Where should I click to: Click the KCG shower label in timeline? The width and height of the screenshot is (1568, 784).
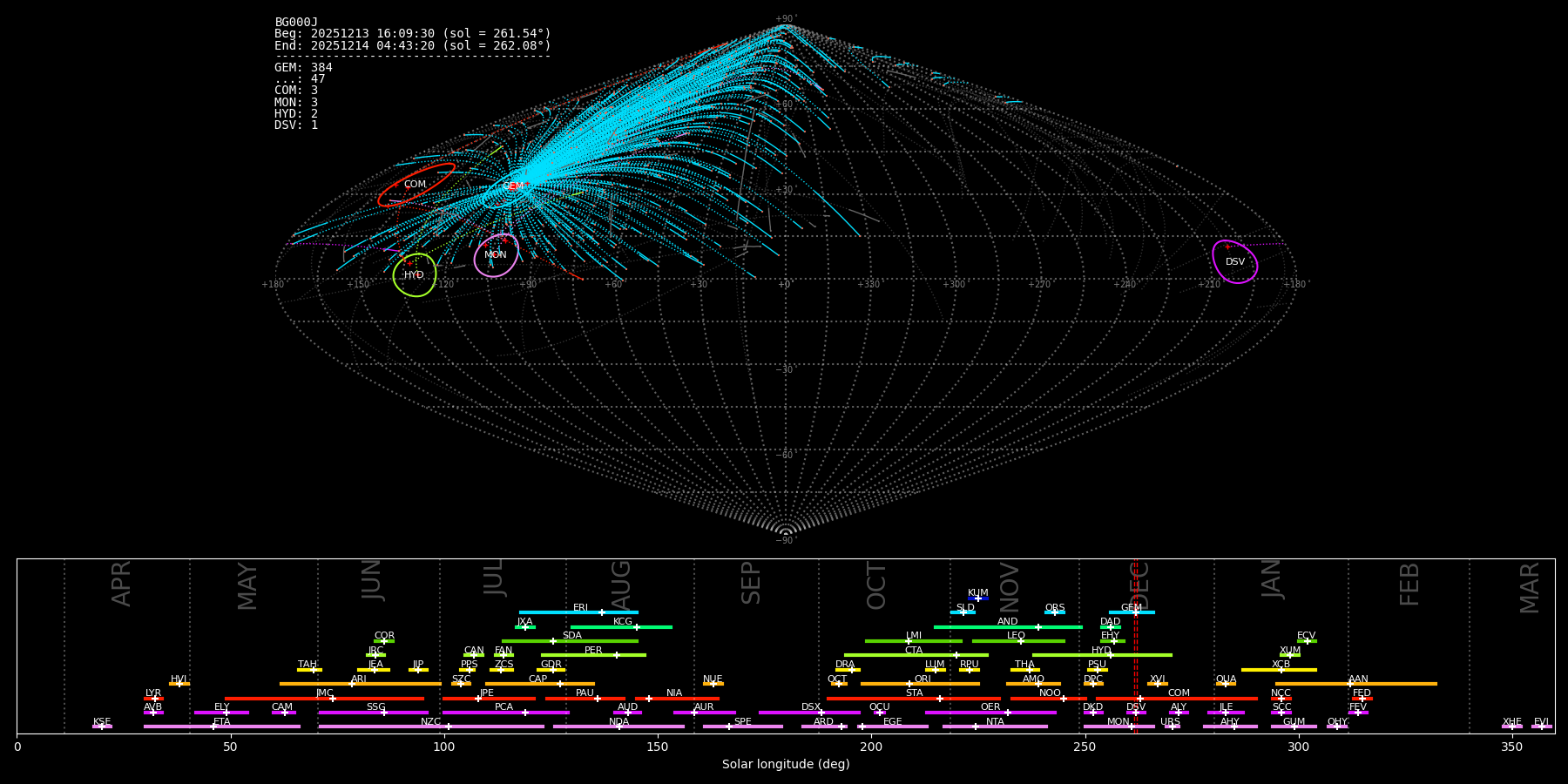tap(623, 622)
